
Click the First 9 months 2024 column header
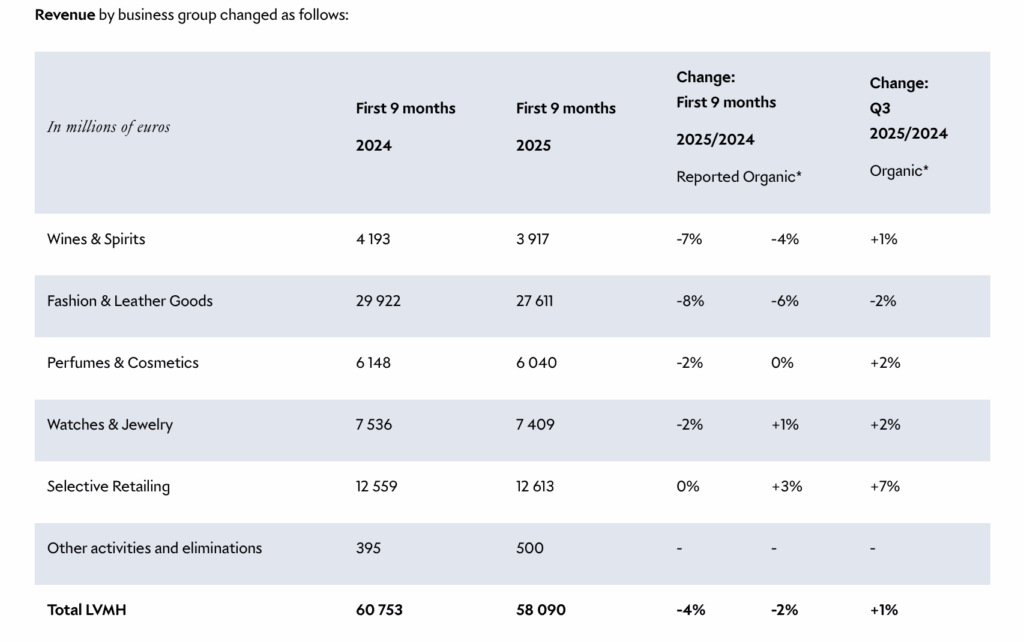405,126
